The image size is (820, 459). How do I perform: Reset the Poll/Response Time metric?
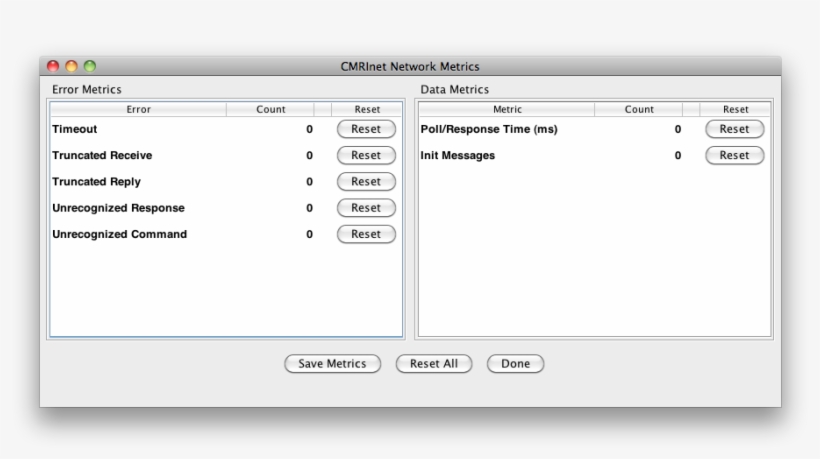tap(734, 129)
